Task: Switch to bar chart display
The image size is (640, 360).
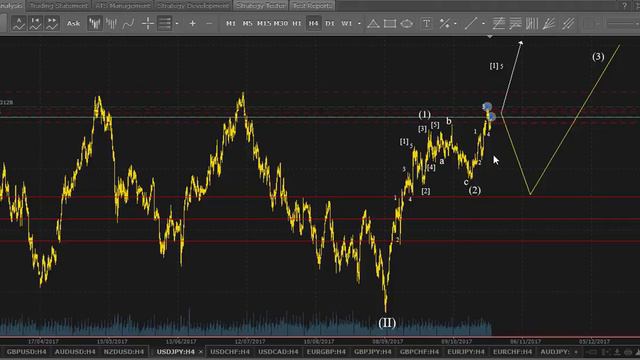Action: tap(111, 23)
